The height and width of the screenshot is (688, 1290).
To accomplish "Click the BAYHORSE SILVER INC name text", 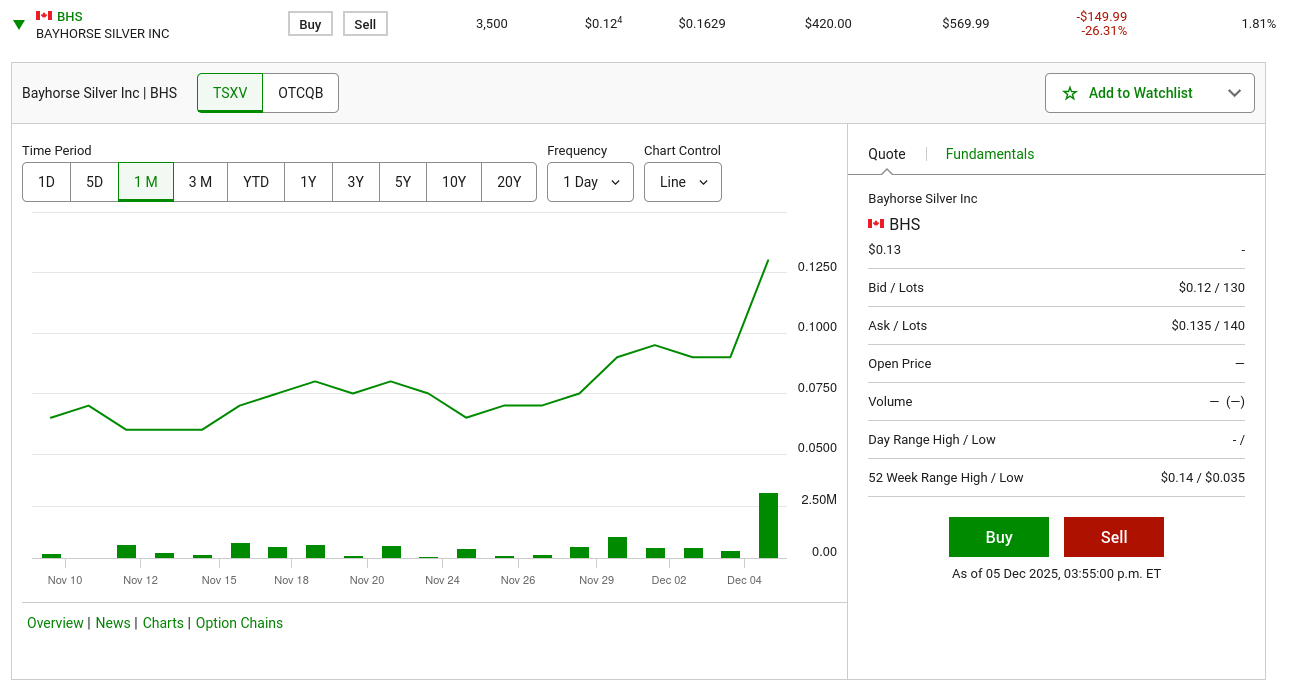I will click(103, 34).
